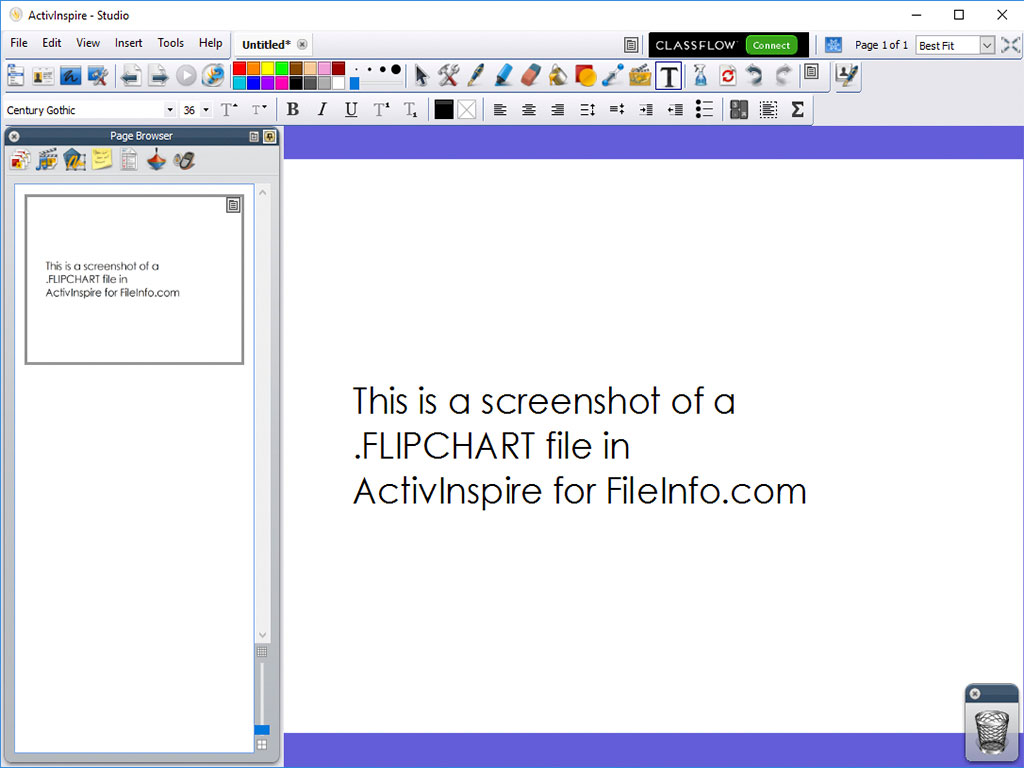Align text center
The width and height of the screenshot is (1024, 768).
coord(529,110)
